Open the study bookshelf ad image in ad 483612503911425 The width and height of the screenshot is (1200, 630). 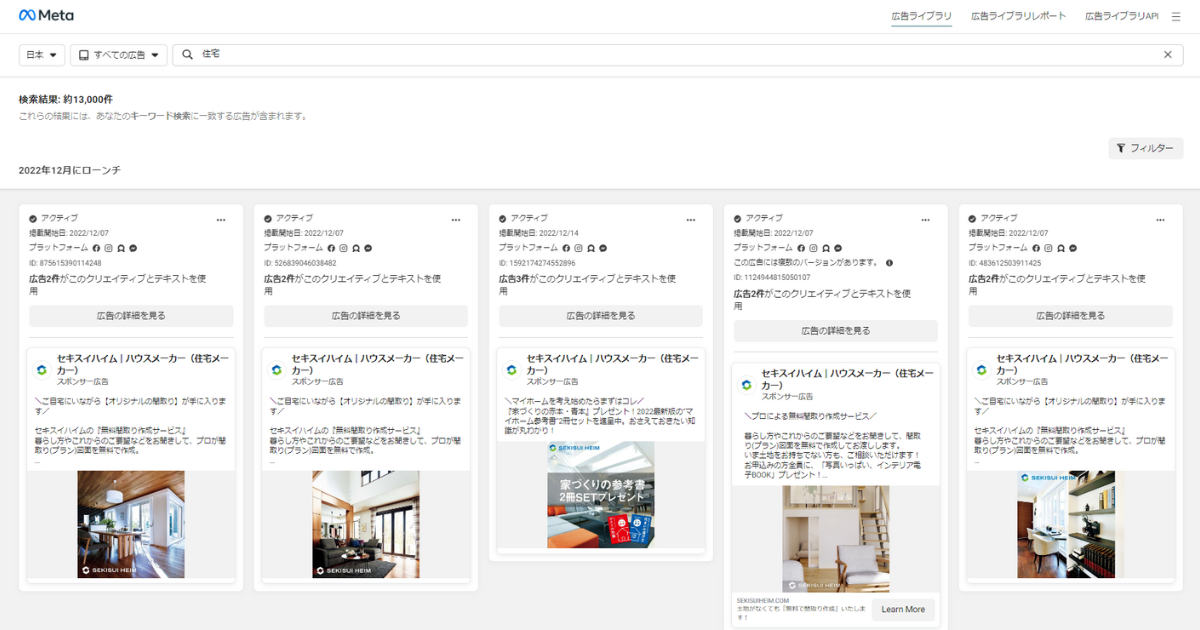coord(1071,524)
